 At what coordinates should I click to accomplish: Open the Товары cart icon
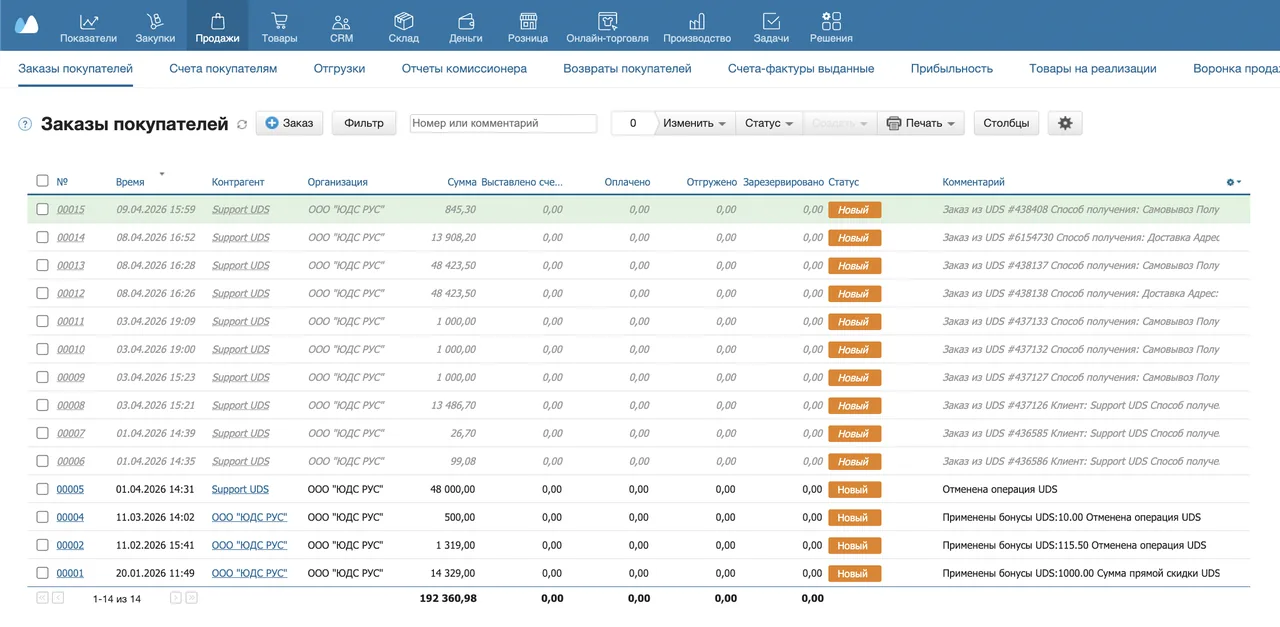[x=279, y=21]
